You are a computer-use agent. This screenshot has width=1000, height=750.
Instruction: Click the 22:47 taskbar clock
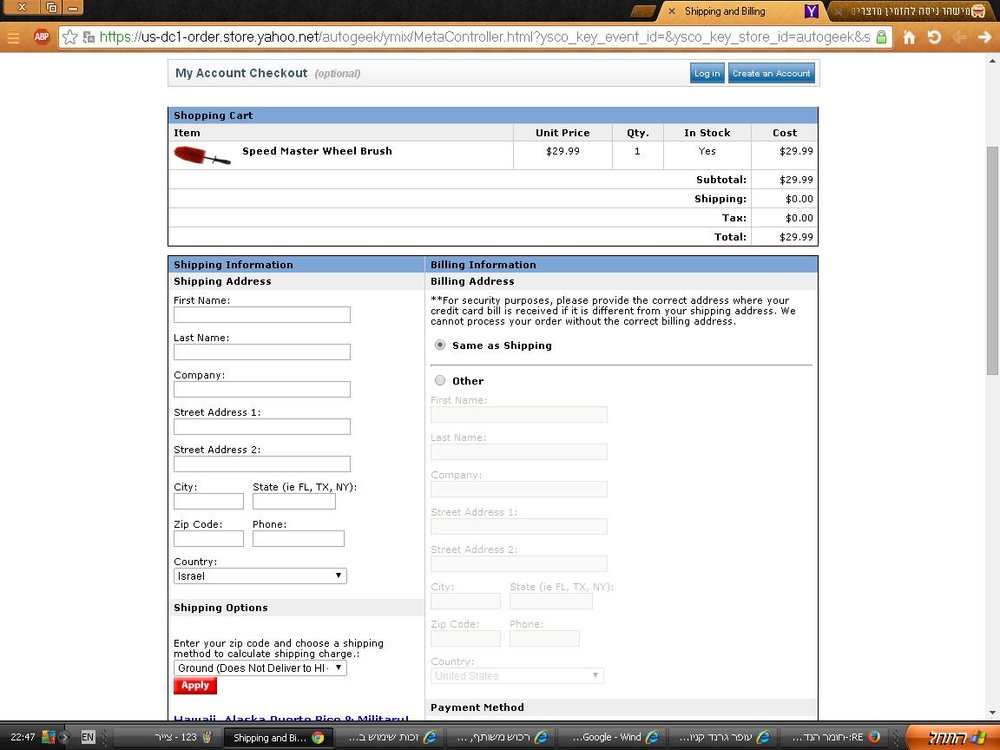pyautogui.click(x=22, y=737)
